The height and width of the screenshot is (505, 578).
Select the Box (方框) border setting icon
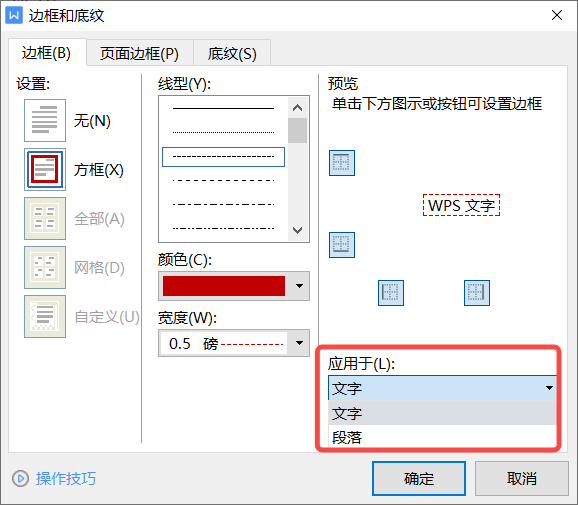click(x=45, y=170)
